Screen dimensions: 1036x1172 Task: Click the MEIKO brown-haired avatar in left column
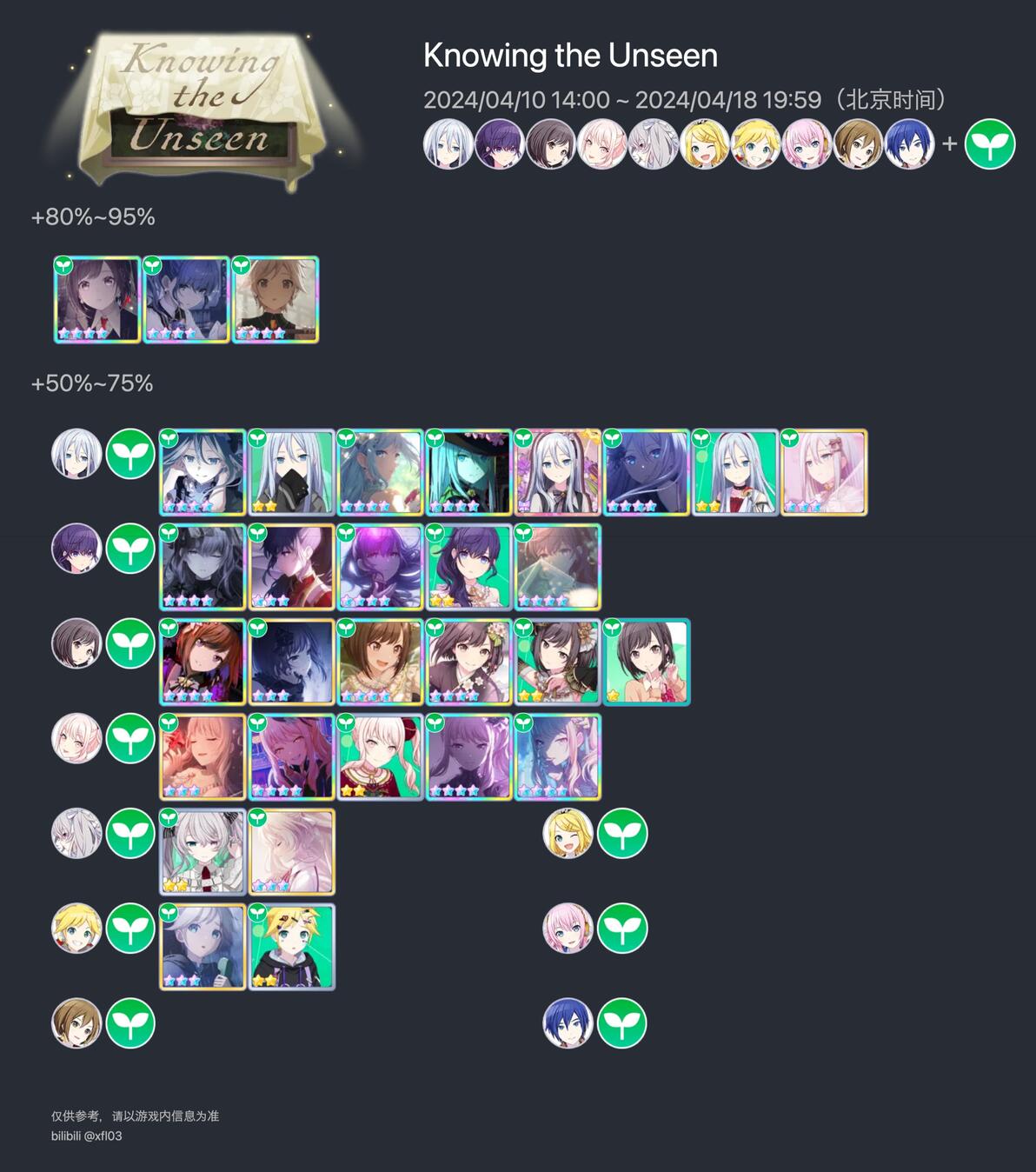click(x=76, y=1022)
